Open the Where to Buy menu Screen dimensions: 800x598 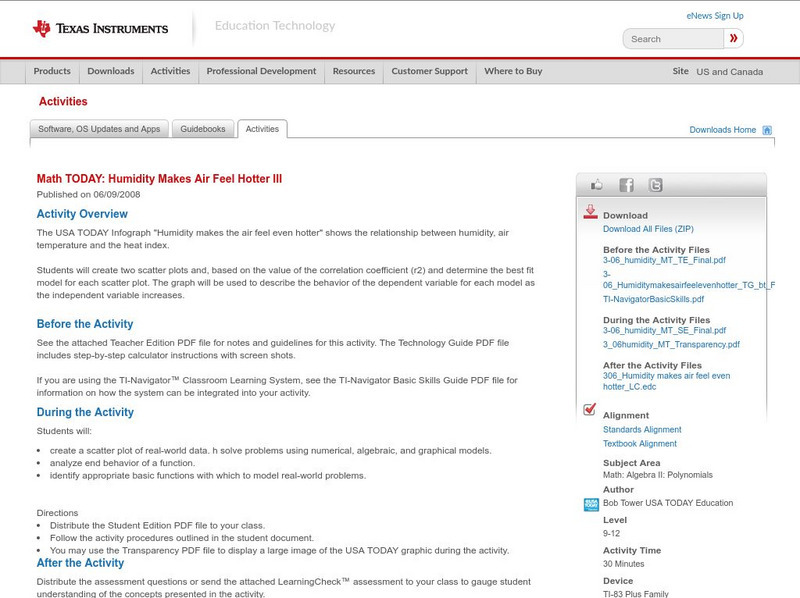tap(513, 71)
